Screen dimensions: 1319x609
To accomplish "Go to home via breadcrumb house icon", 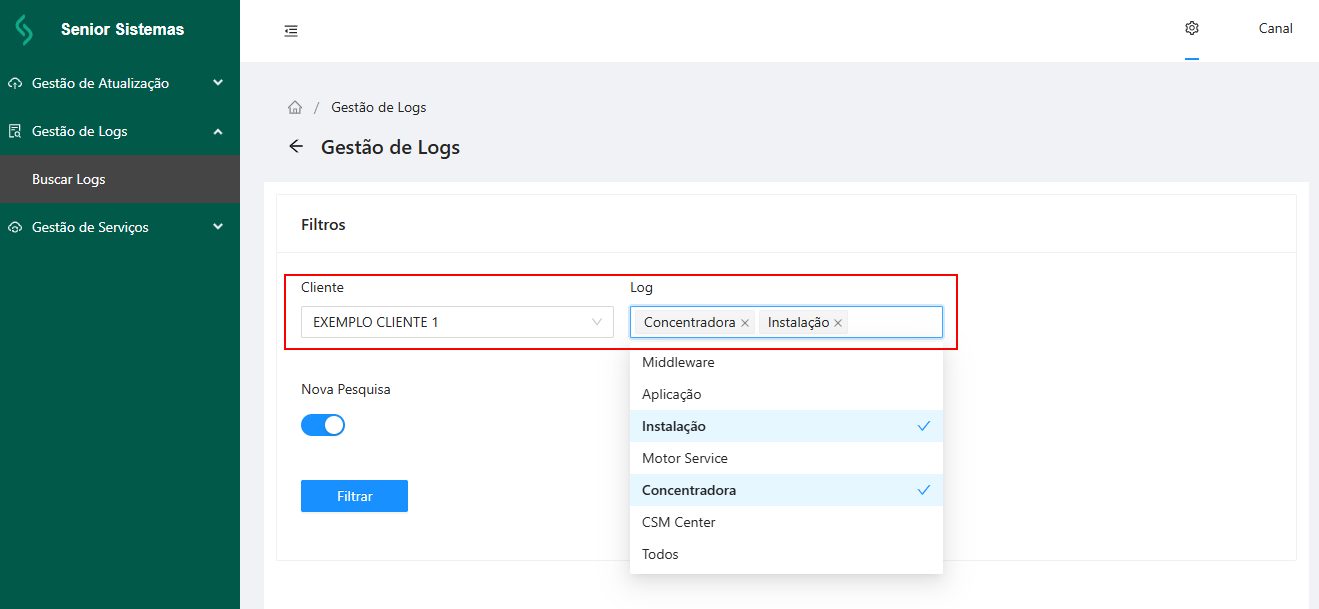I will (x=295, y=108).
